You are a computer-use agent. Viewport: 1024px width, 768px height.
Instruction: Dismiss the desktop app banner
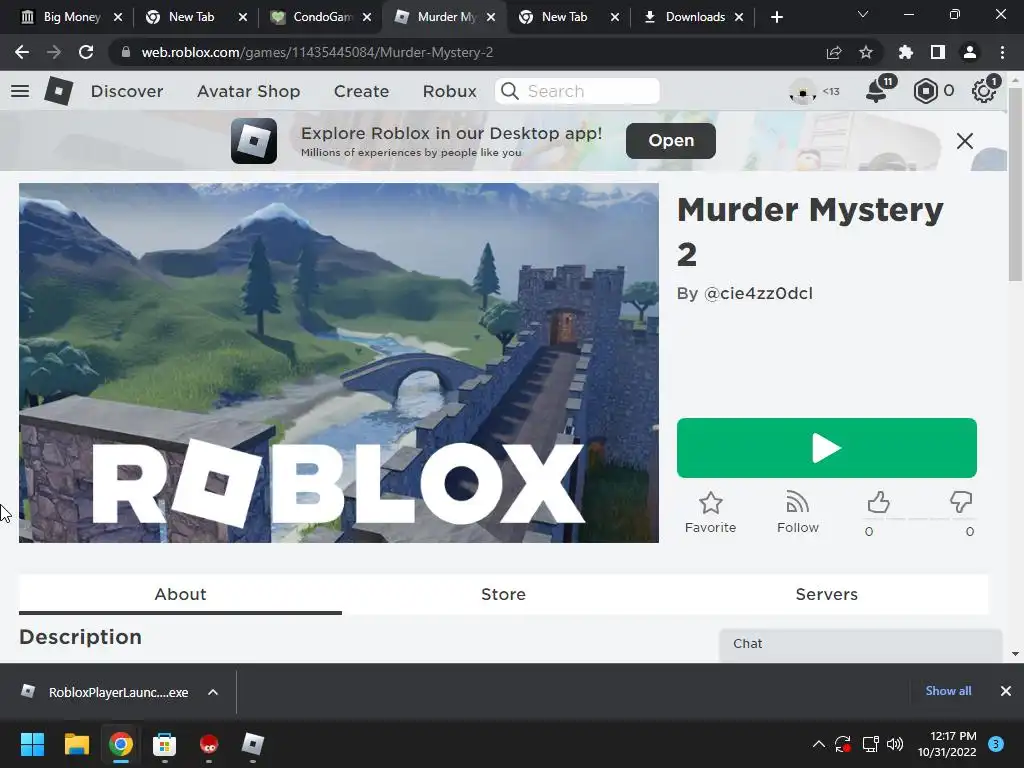point(965,140)
